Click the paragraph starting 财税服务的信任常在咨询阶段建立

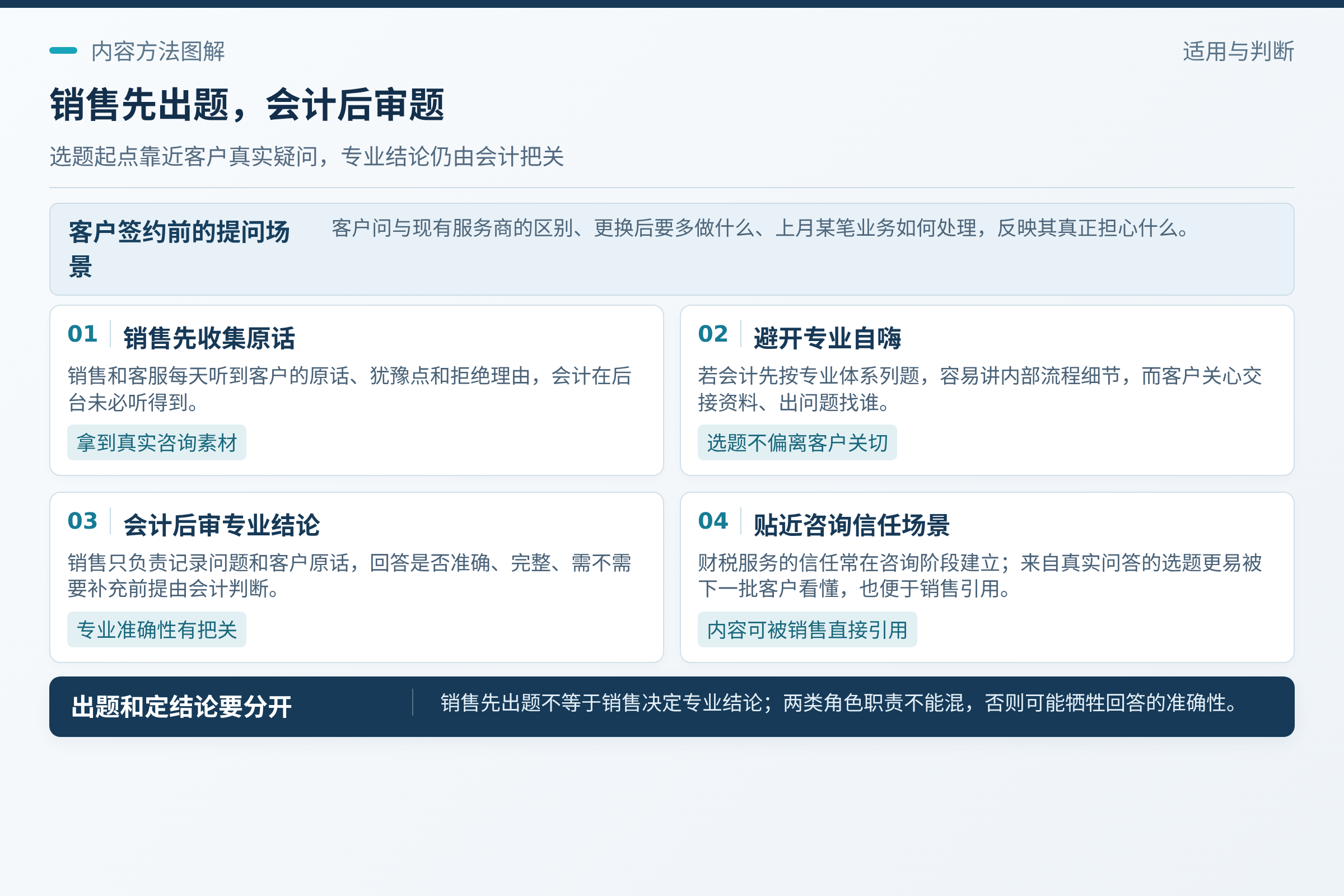[x=979, y=576]
